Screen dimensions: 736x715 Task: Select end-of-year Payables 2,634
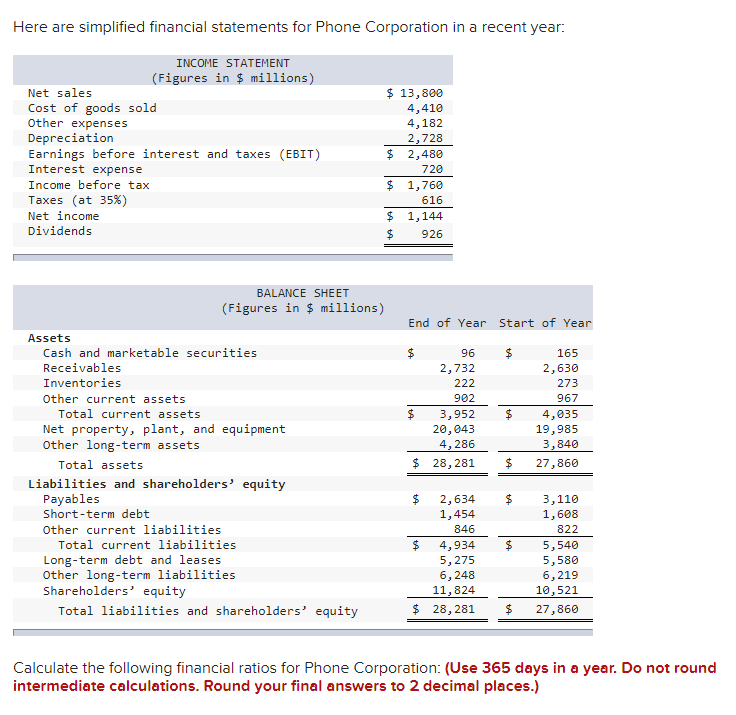457,499
